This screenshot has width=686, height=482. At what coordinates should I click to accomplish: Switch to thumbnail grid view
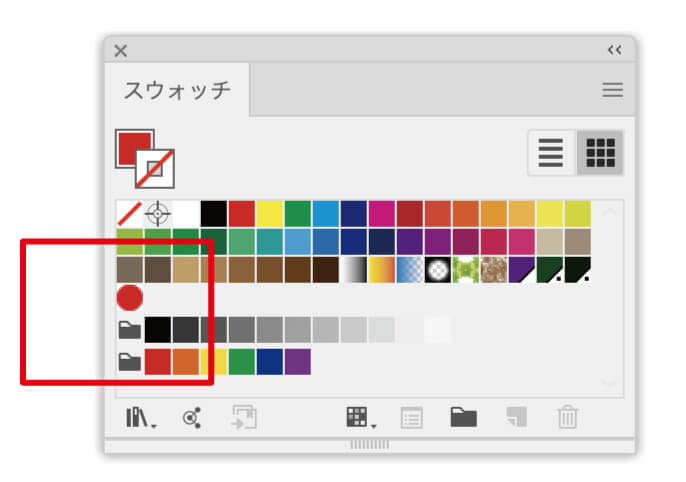(600, 152)
